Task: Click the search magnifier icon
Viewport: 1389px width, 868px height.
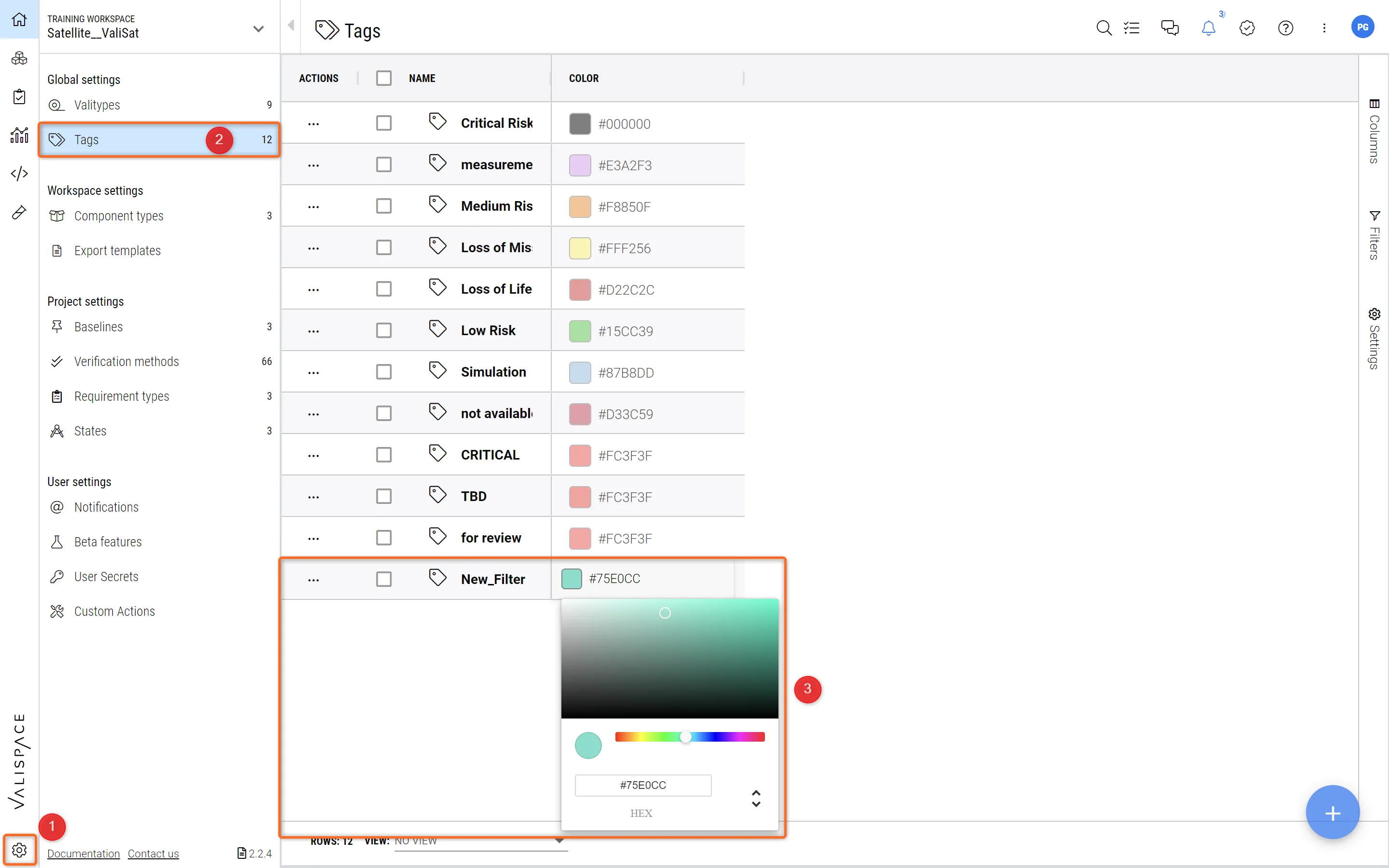Action: pos(1103,27)
